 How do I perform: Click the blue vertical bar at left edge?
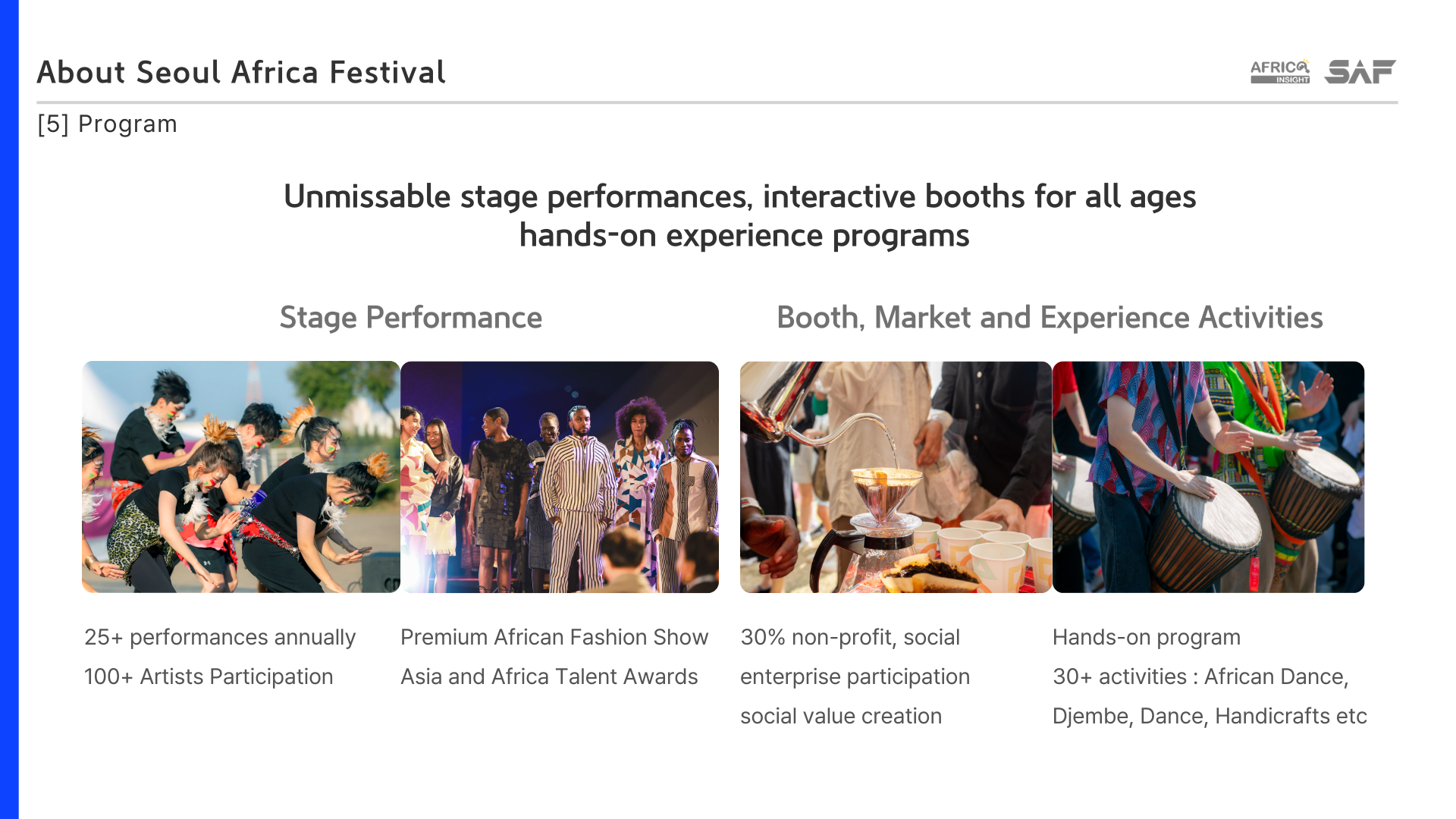tap(9, 409)
